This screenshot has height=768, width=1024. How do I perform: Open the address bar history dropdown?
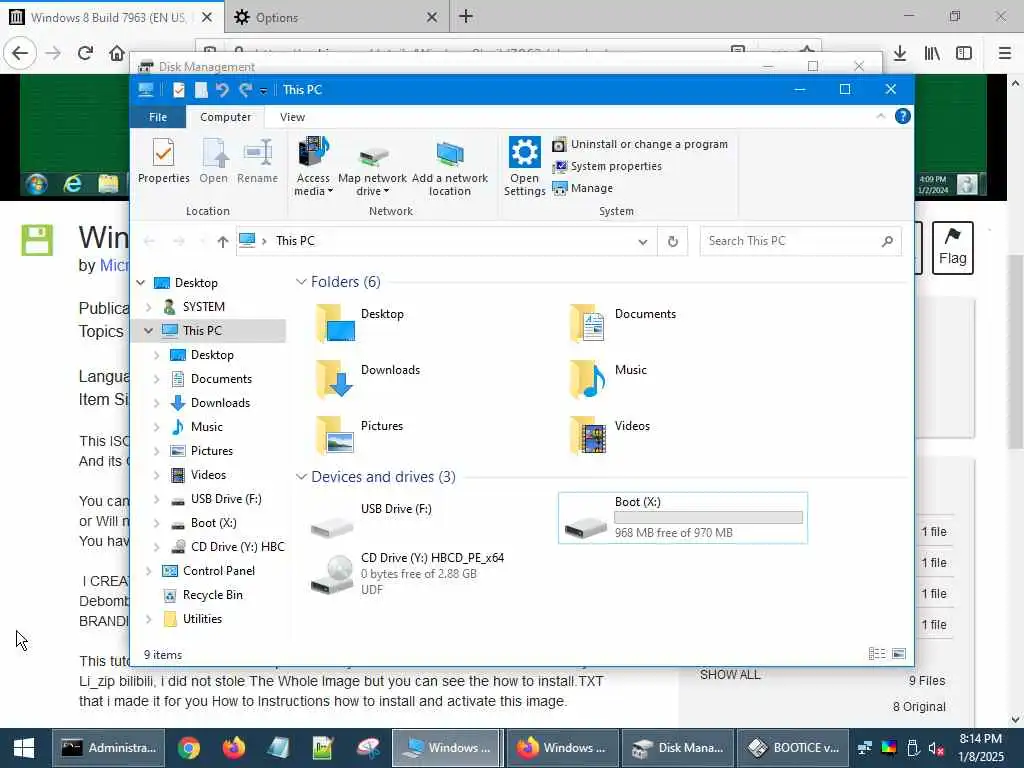643,242
